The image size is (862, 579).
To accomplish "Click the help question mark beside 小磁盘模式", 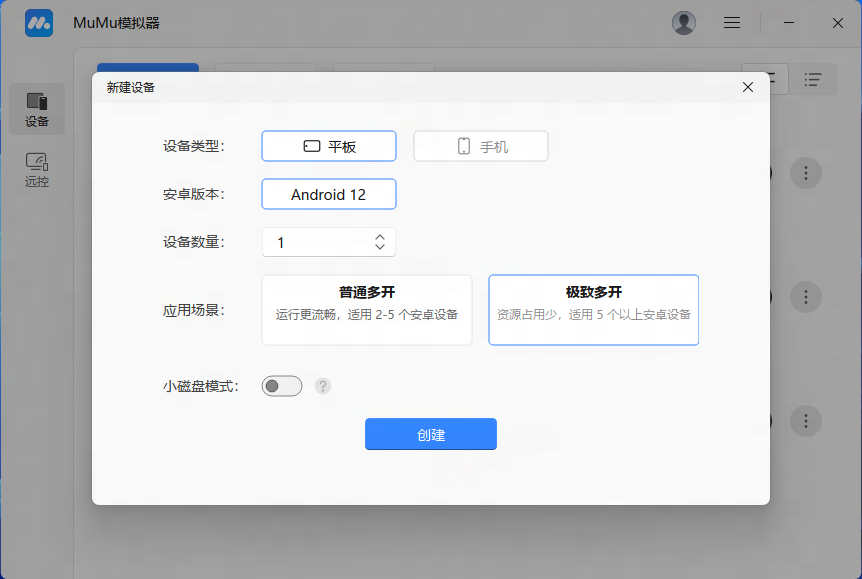I will pyautogui.click(x=322, y=386).
